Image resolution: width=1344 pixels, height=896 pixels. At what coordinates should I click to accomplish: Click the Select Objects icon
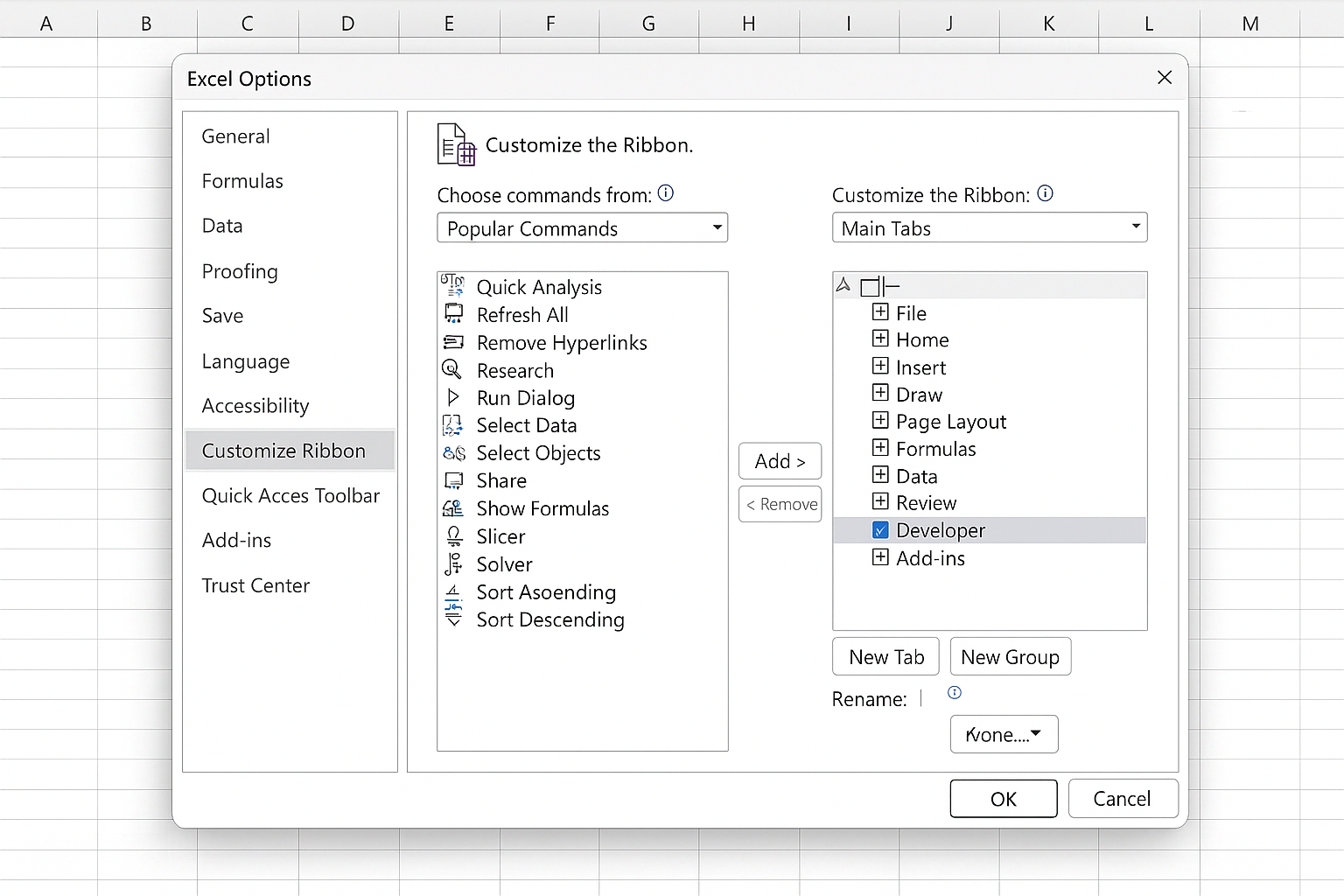click(453, 453)
